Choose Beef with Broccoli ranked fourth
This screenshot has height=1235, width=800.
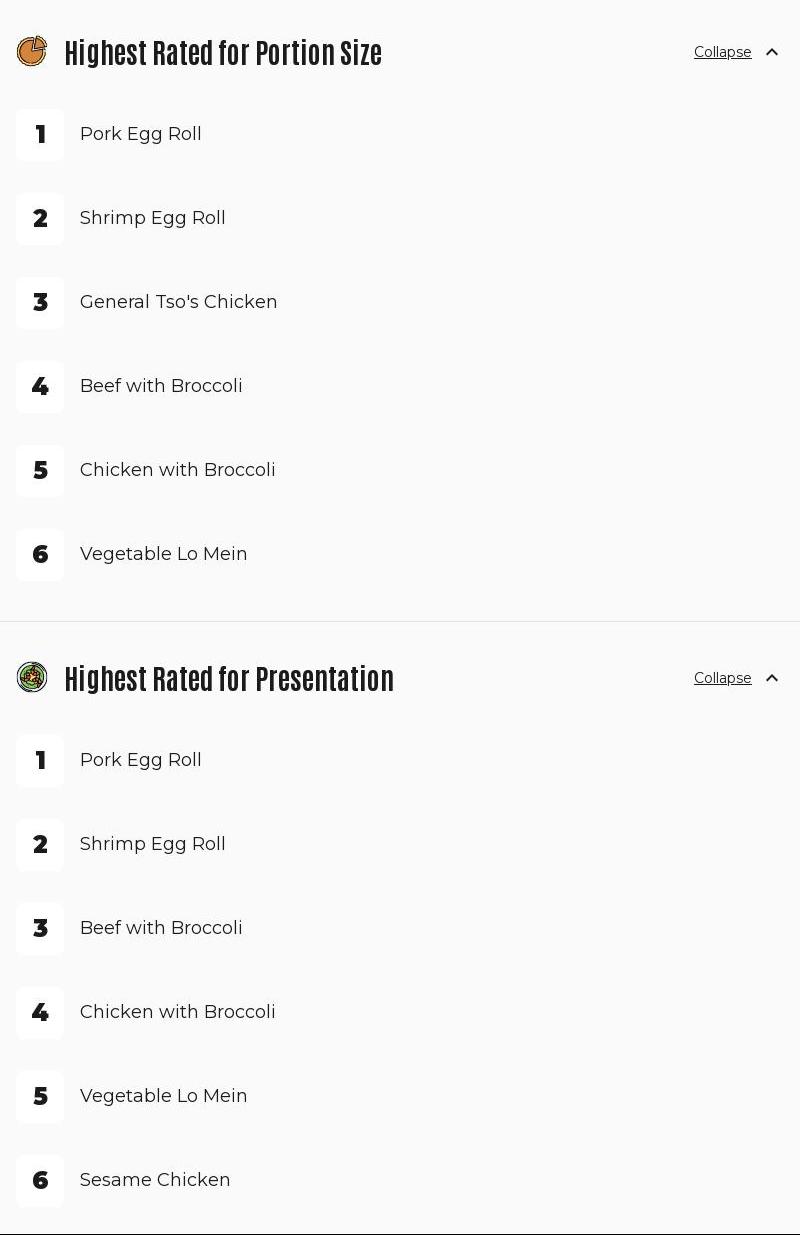point(161,386)
